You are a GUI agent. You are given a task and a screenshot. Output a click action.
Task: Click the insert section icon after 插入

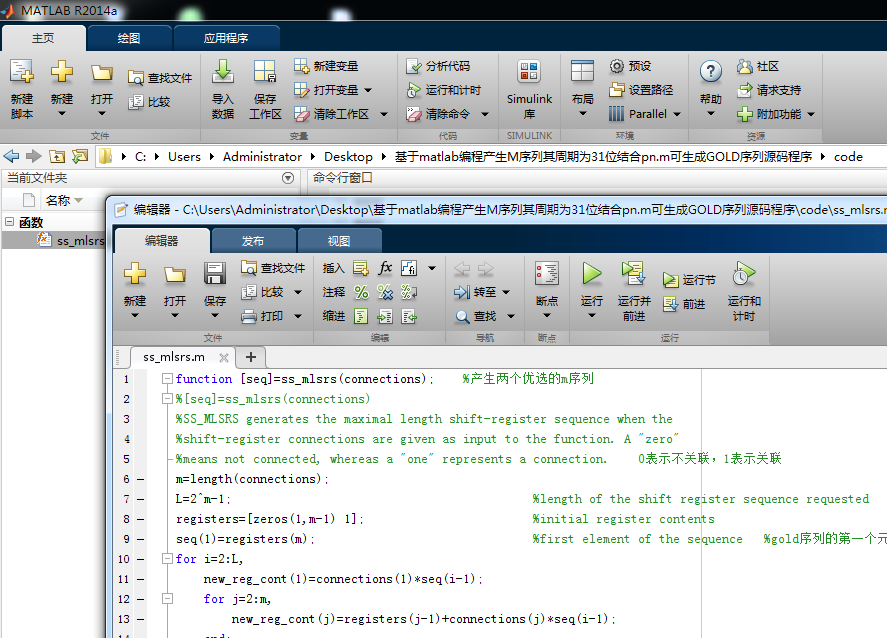(361, 268)
